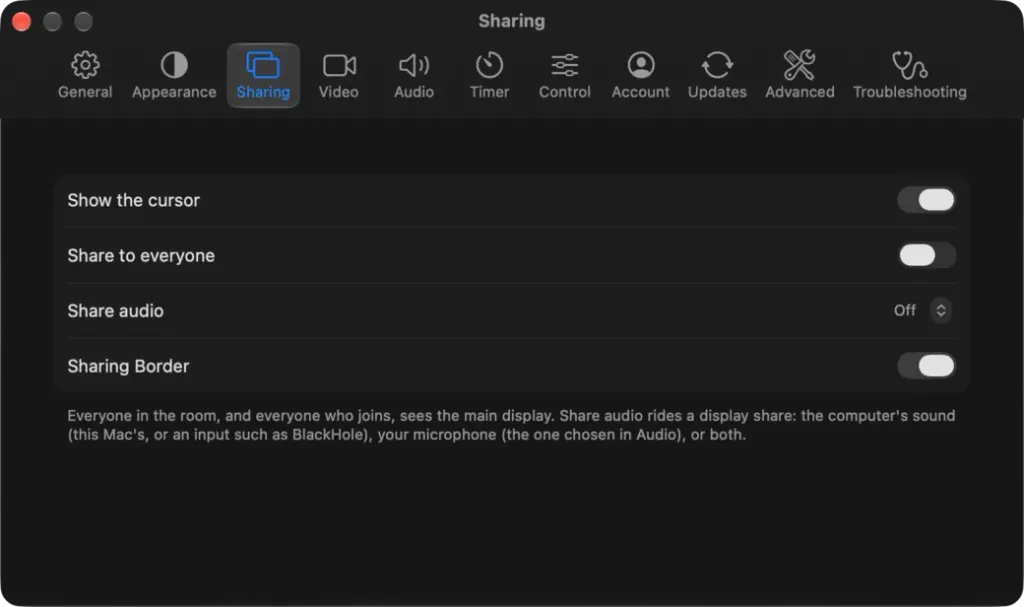1024x607 pixels.
Task: Open the Account settings pane
Action: (641, 75)
